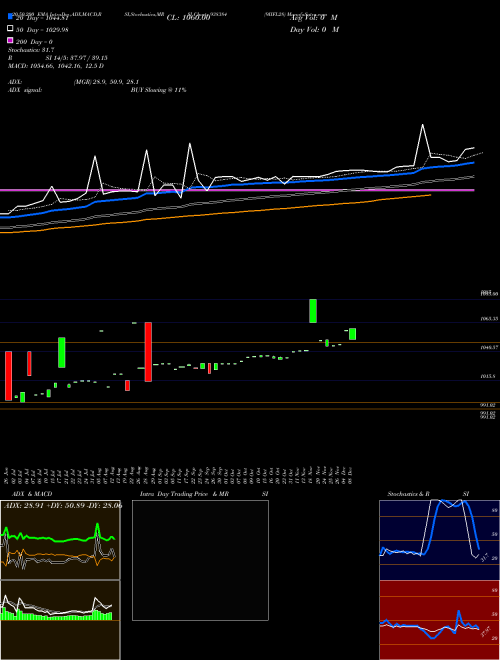Click the MACD histogram chart panel
The width and height of the screenshot is (500, 660).
60,620
